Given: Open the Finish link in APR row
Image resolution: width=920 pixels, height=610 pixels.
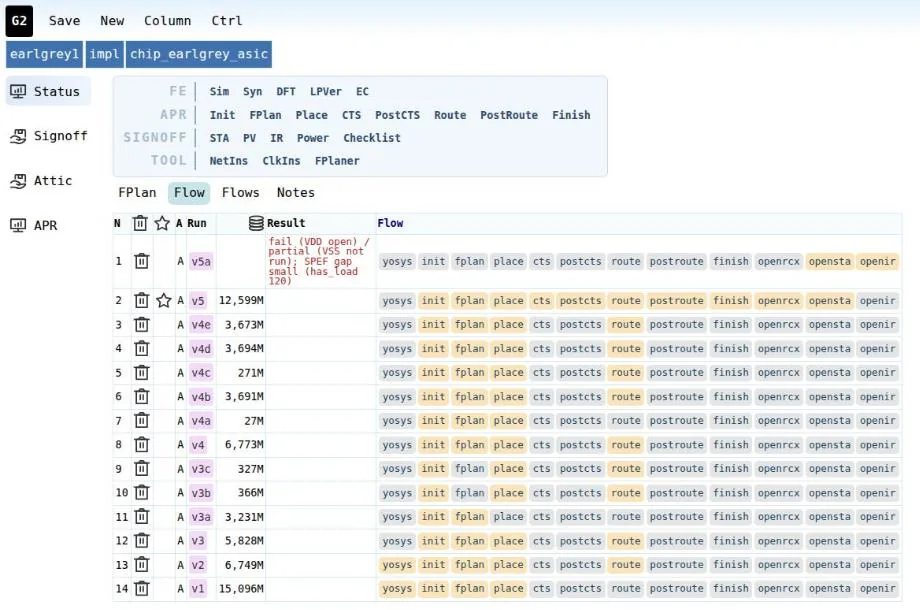Looking at the screenshot, I should (x=571, y=115).
